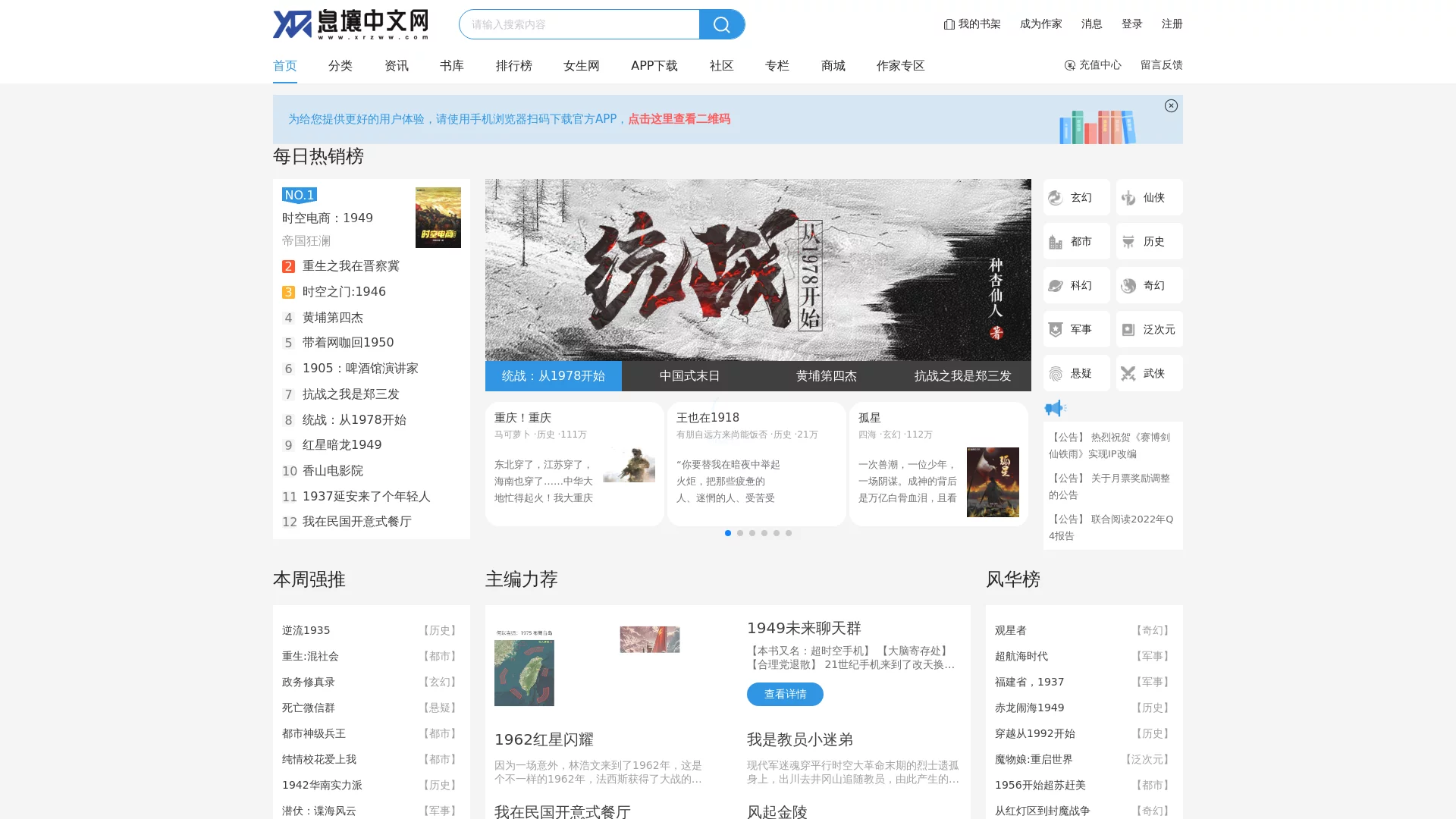The width and height of the screenshot is (1456, 819).
Task: Open the 书库 menu item
Action: [451, 66]
